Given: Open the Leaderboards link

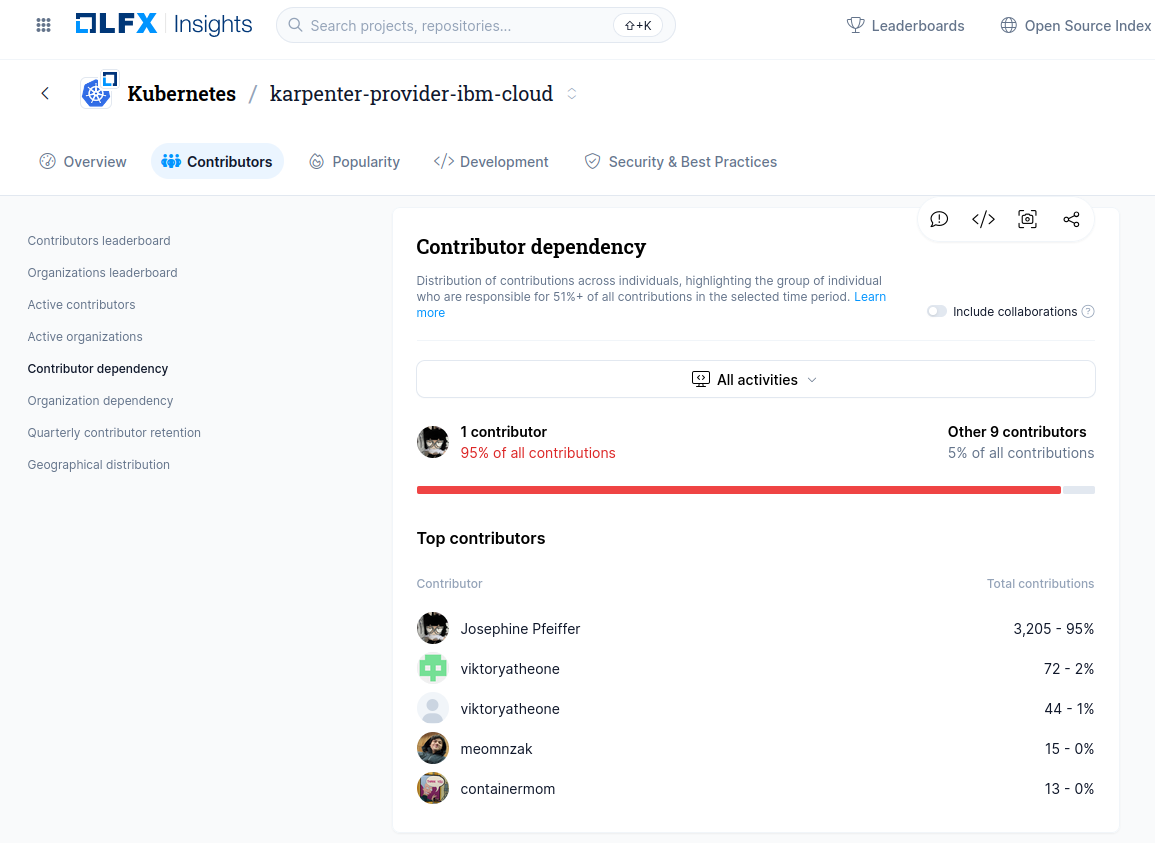Looking at the screenshot, I should 905,26.
